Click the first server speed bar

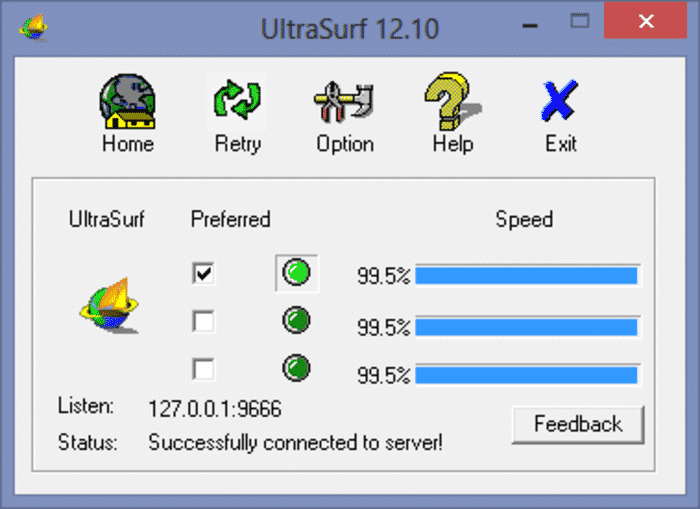pos(526,276)
